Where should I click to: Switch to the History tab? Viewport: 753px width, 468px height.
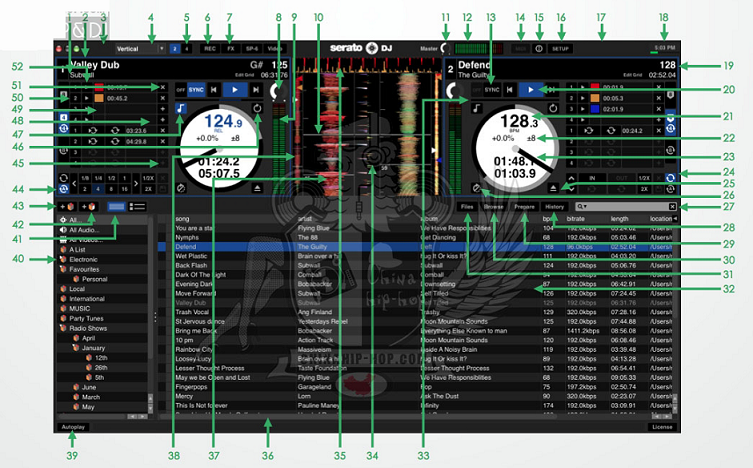(555, 205)
